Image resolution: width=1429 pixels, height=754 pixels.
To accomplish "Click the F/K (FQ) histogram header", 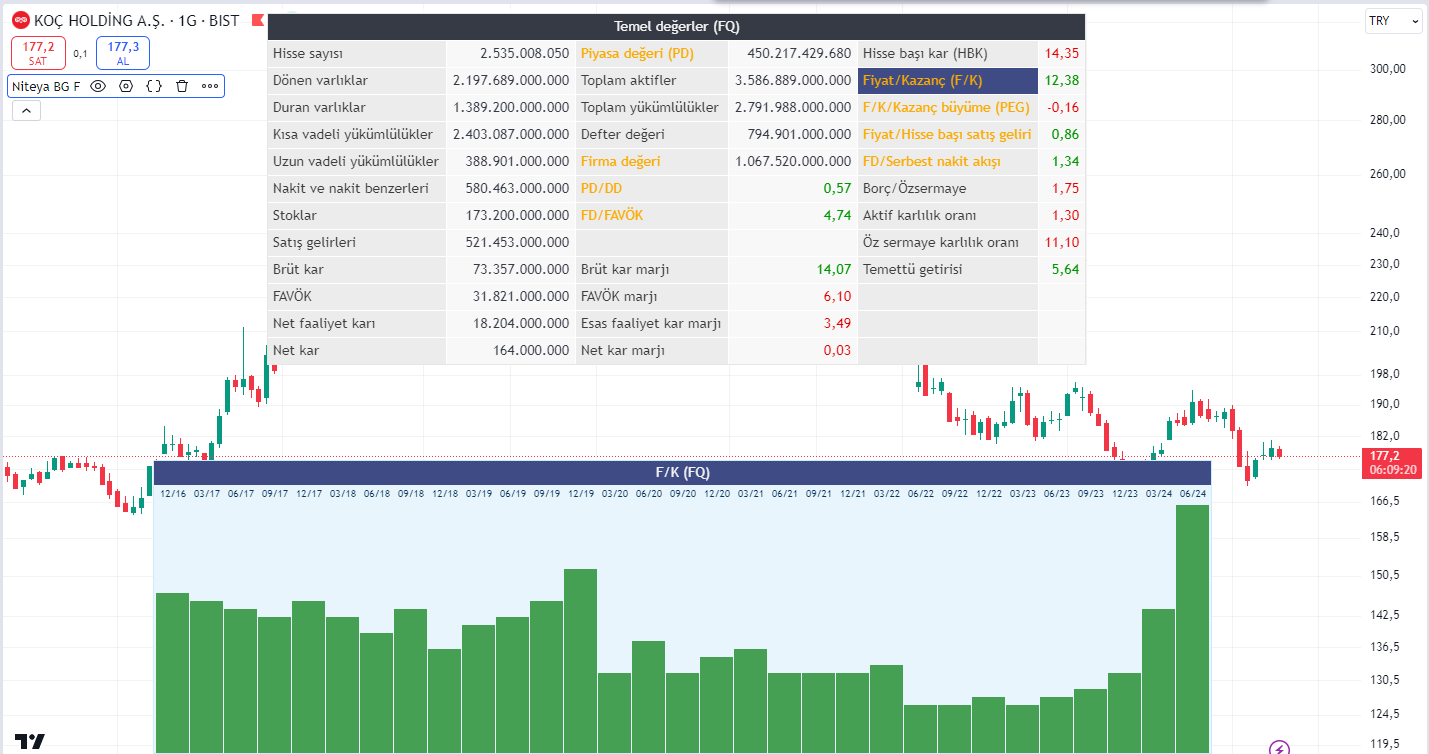I will tap(682, 472).
